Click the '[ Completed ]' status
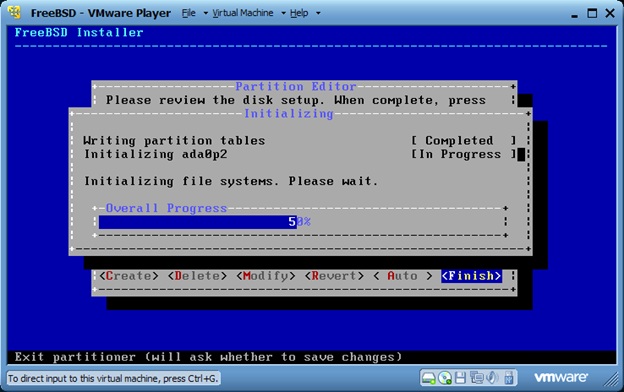 tap(464, 140)
